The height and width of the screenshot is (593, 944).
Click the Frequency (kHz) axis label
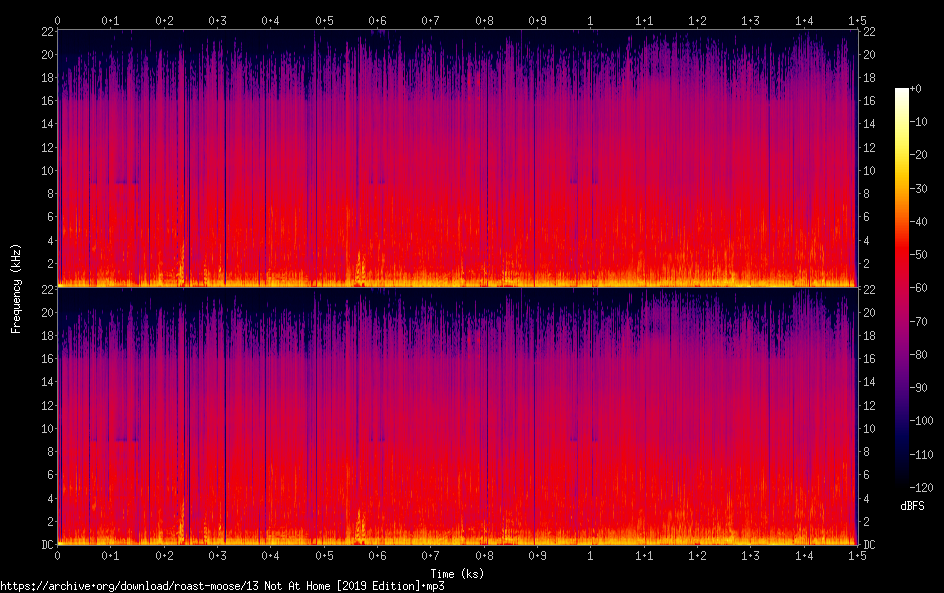[x=16, y=287]
